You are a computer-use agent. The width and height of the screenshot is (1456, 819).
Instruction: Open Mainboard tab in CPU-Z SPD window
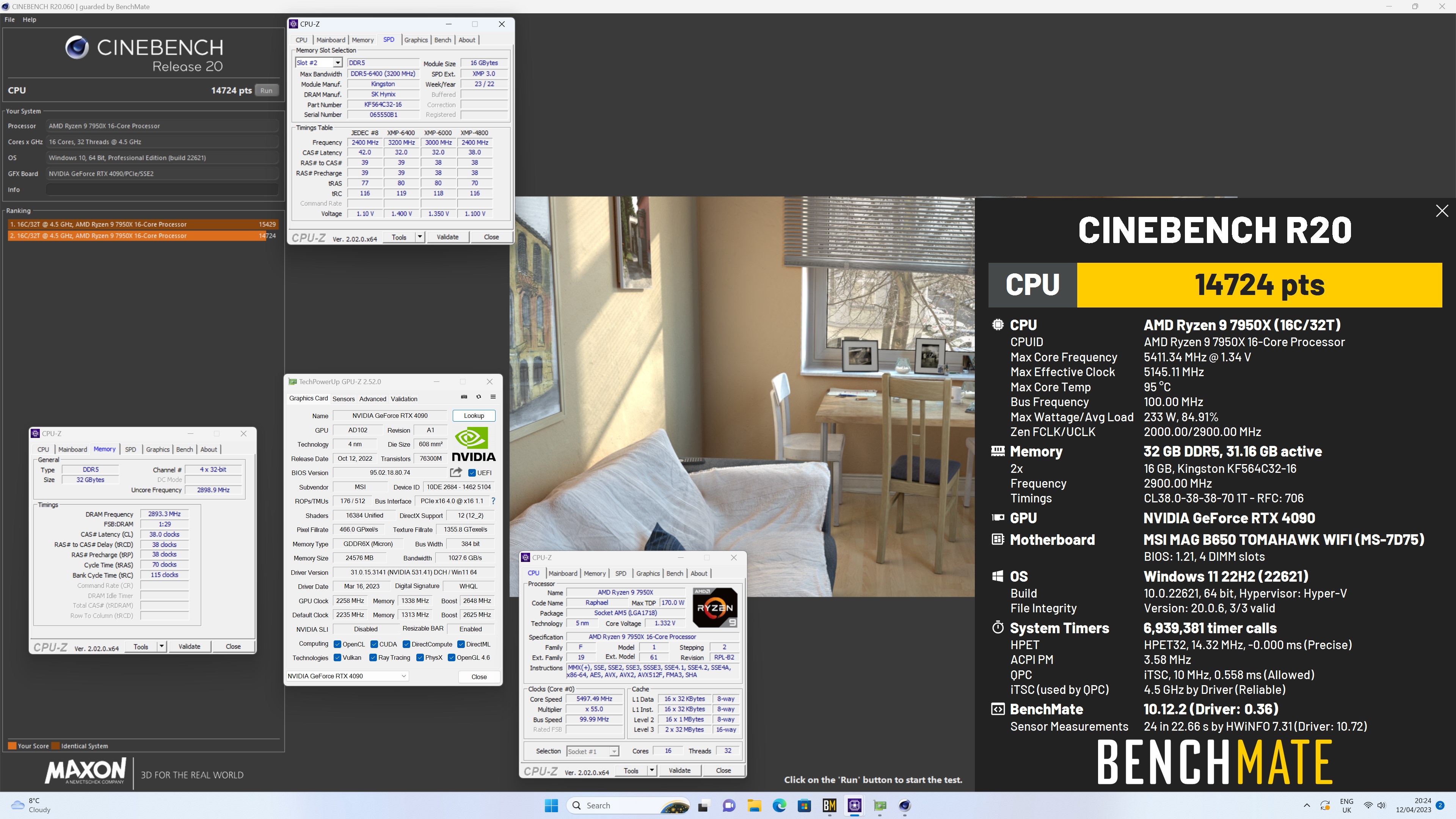[331, 40]
